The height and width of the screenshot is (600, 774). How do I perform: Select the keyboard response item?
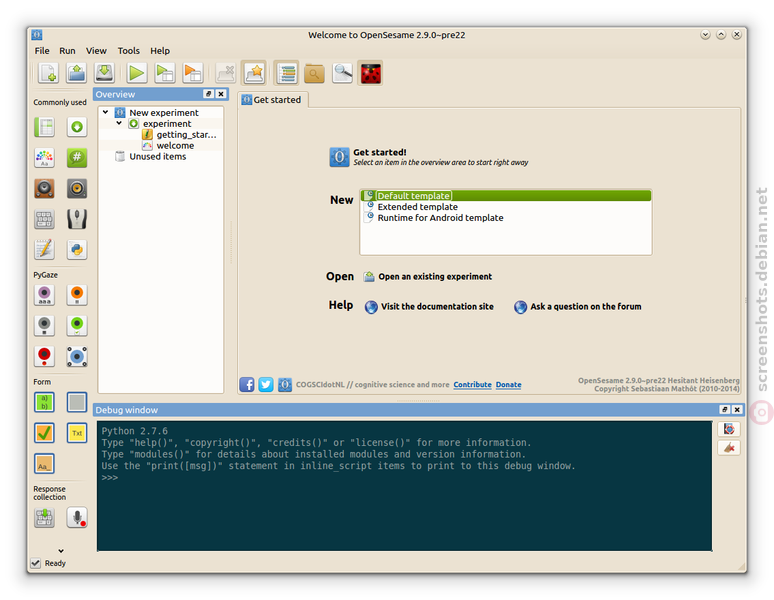click(x=44, y=219)
